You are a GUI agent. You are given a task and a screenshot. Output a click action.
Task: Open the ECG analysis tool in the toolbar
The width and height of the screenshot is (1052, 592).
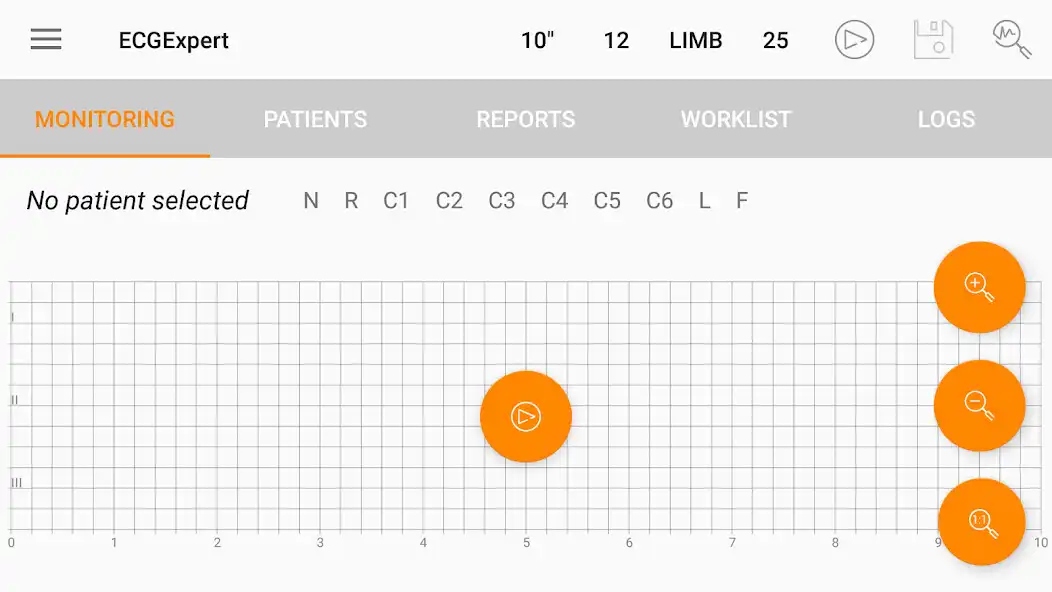click(x=1010, y=39)
